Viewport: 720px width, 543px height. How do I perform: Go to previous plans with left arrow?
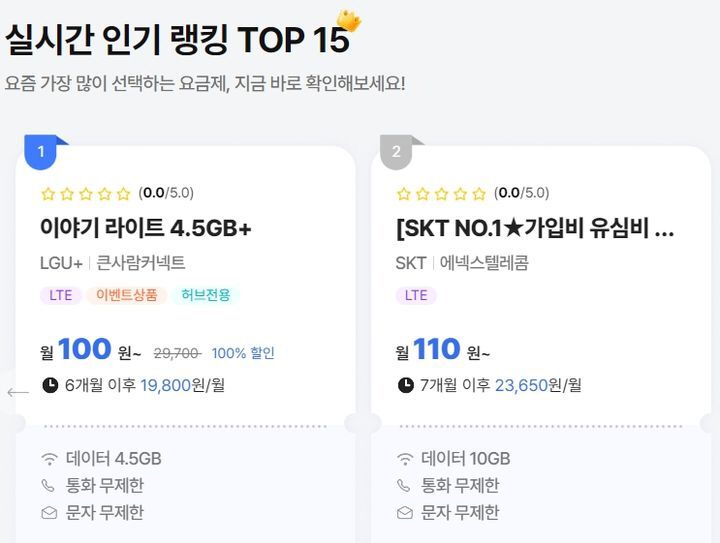[x=17, y=392]
